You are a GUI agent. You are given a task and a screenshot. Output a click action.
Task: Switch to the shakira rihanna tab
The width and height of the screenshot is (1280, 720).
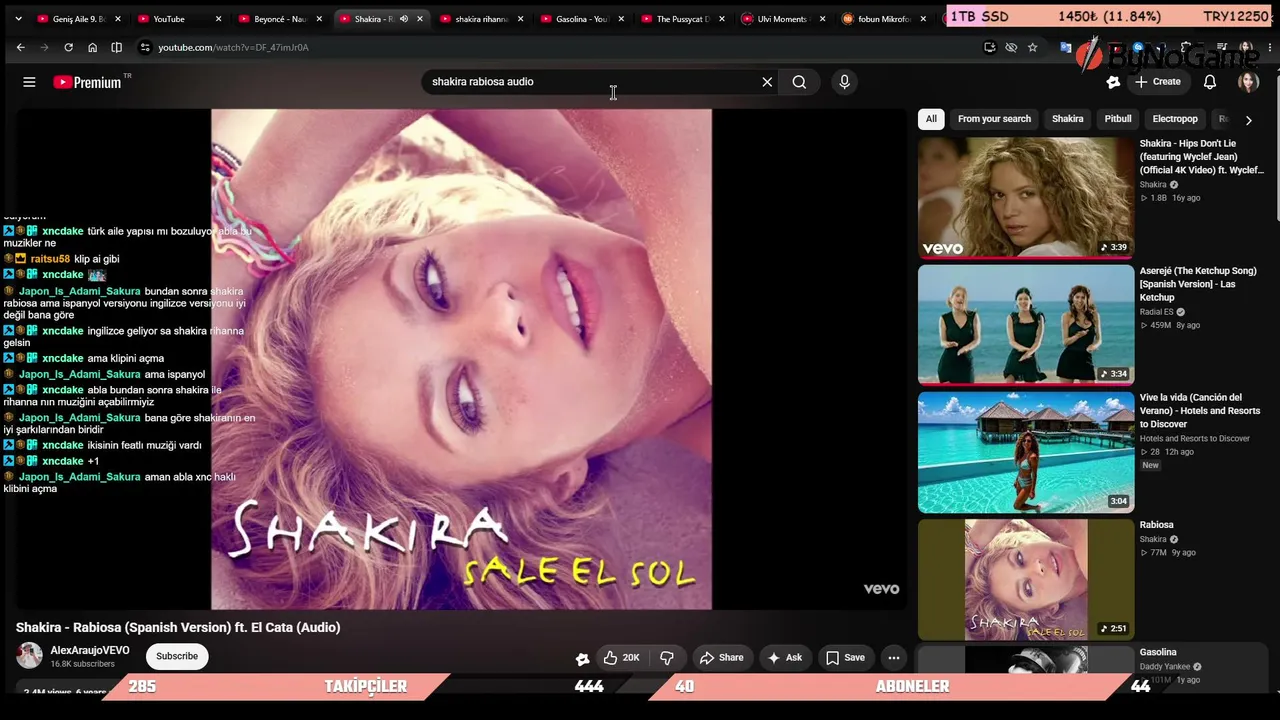(479, 19)
